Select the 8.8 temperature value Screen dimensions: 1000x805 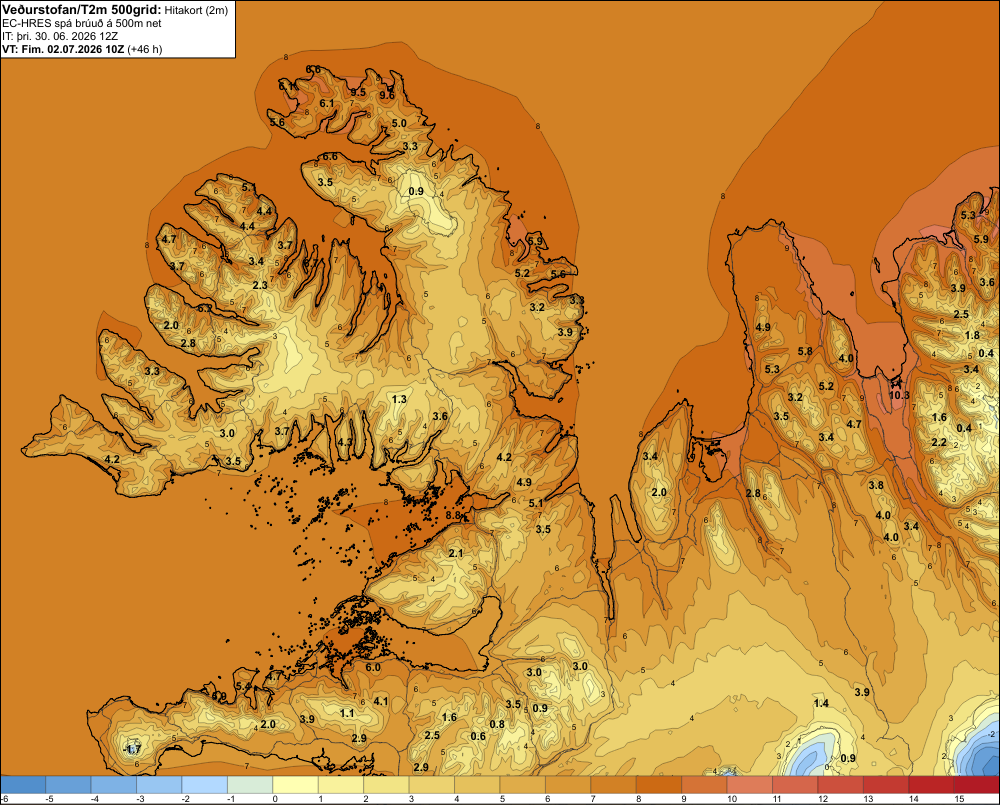pyautogui.click(x=453, y=515)
